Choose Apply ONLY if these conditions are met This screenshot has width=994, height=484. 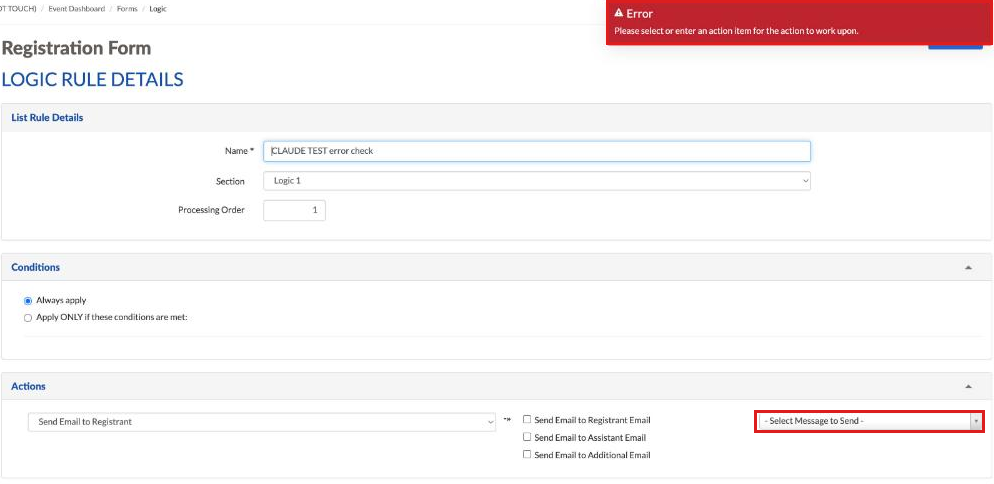tap(28, 318)
